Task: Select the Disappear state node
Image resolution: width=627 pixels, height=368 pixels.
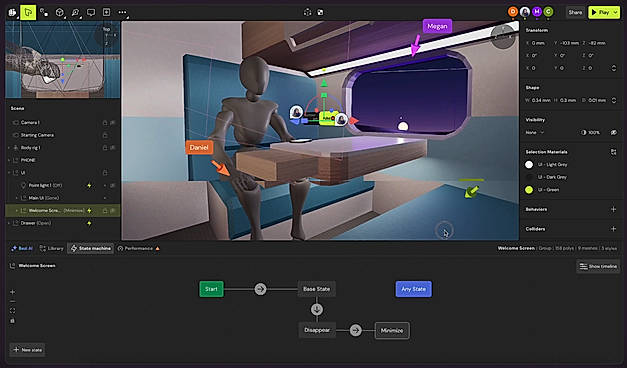Action: click(317, 330)
